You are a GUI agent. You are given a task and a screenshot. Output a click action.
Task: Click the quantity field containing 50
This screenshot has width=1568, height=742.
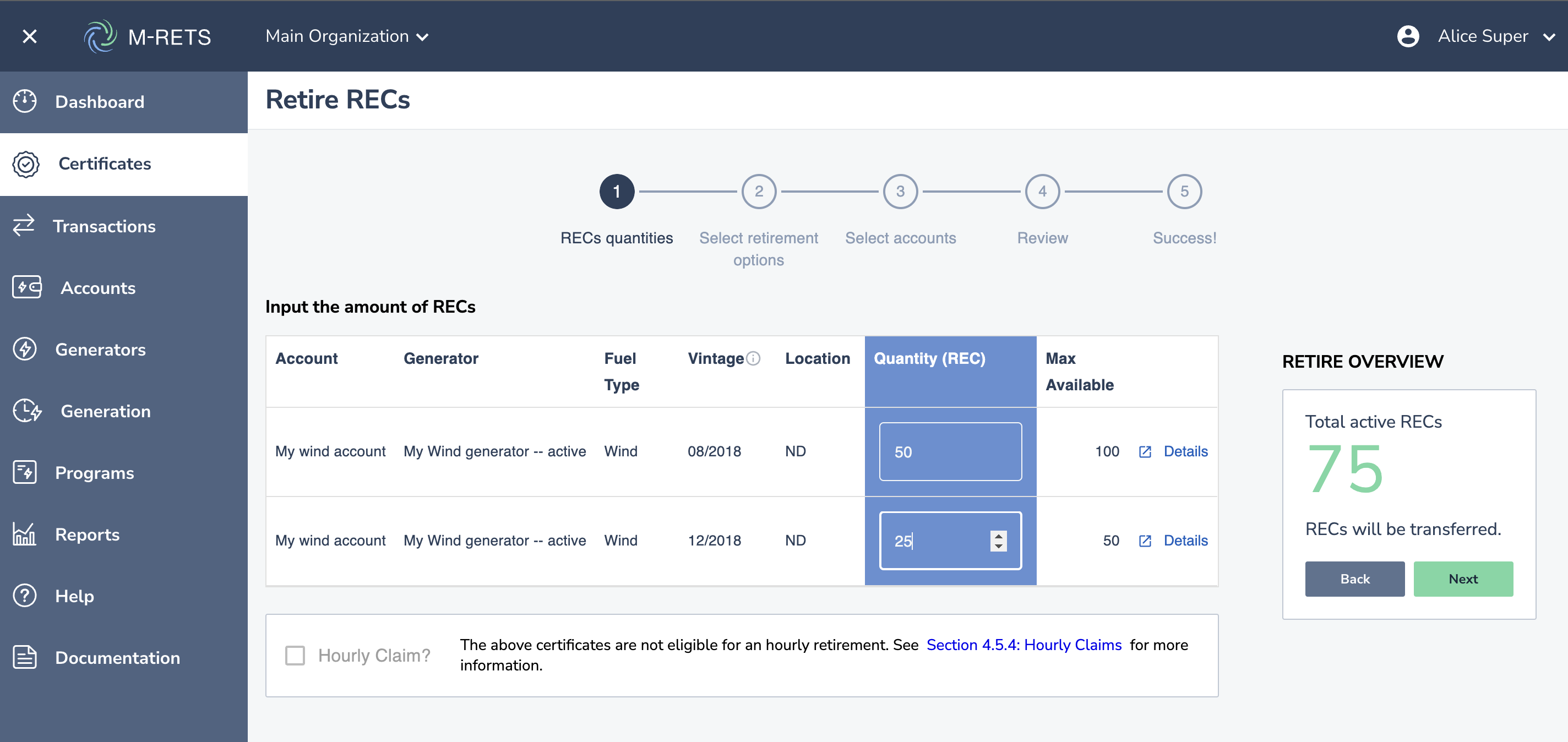tap(950, 452)
